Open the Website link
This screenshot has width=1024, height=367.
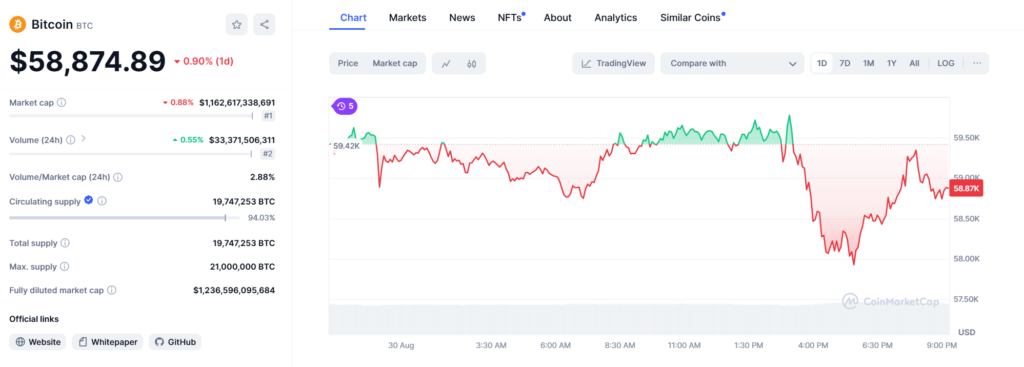coord(38,342)
